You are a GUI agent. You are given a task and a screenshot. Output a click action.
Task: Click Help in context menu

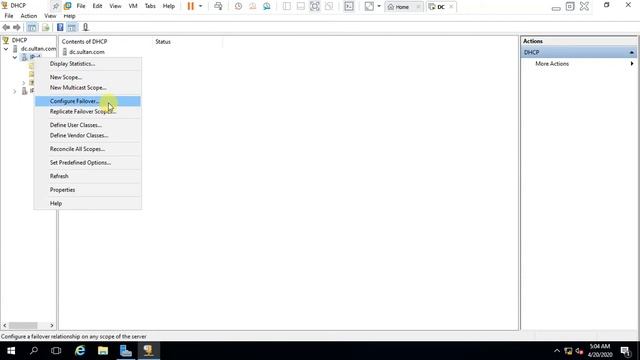(88, 203)
